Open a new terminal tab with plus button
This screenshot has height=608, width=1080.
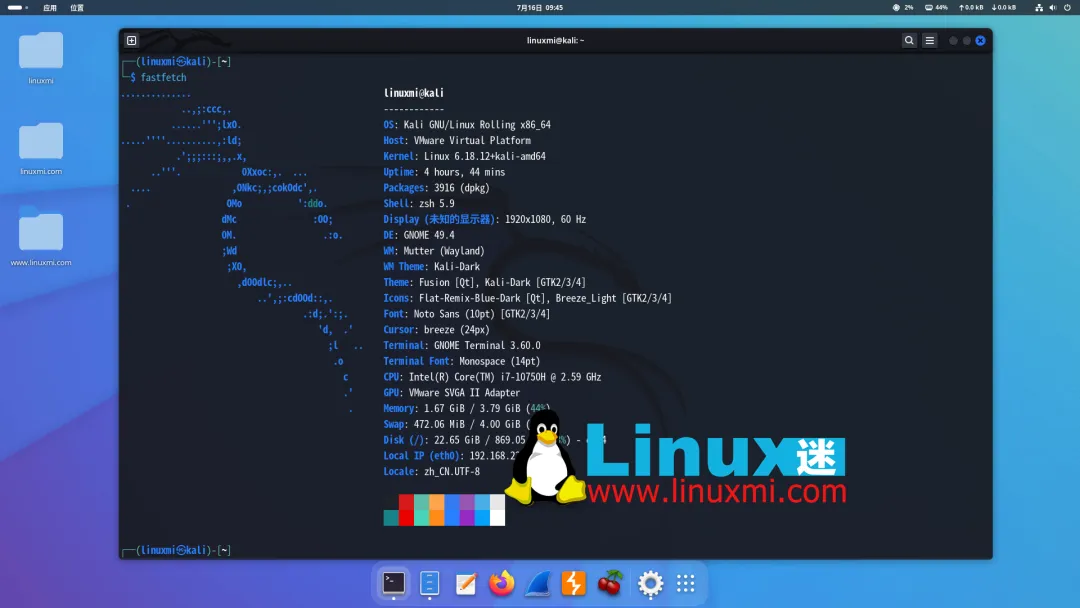tap(132, 41)
